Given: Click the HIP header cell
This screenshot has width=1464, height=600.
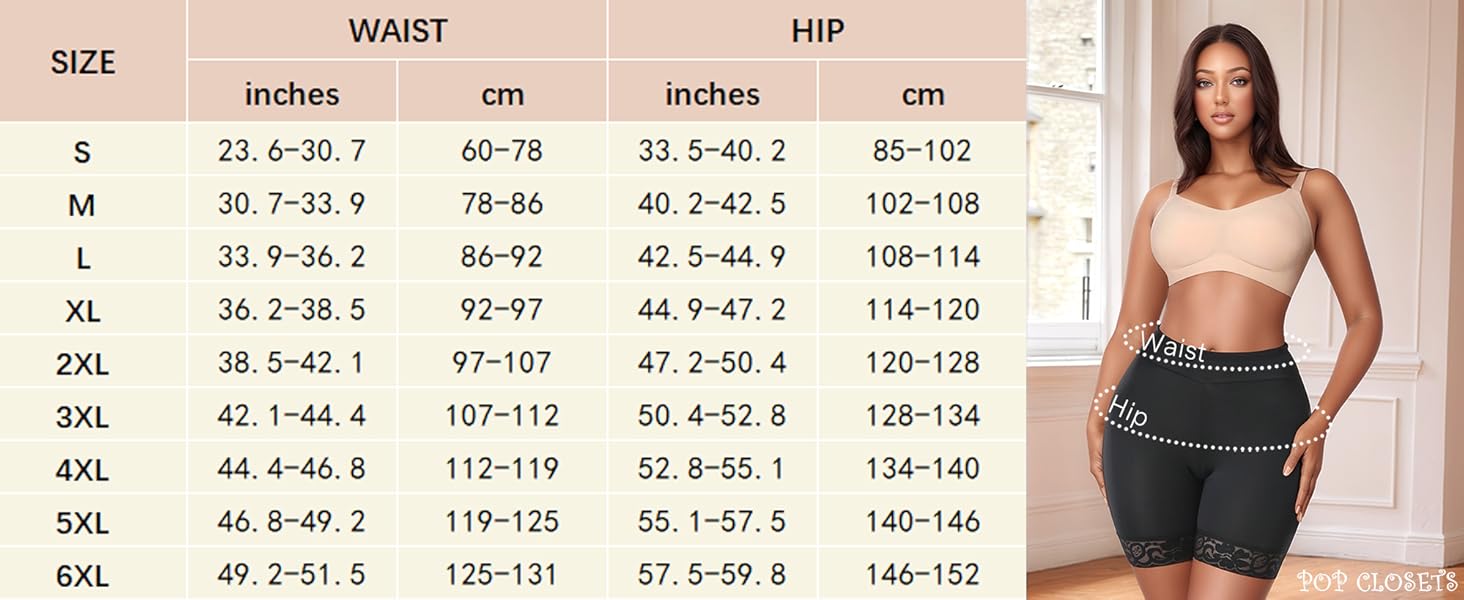Looking at the screenshot, I should 817,31.
